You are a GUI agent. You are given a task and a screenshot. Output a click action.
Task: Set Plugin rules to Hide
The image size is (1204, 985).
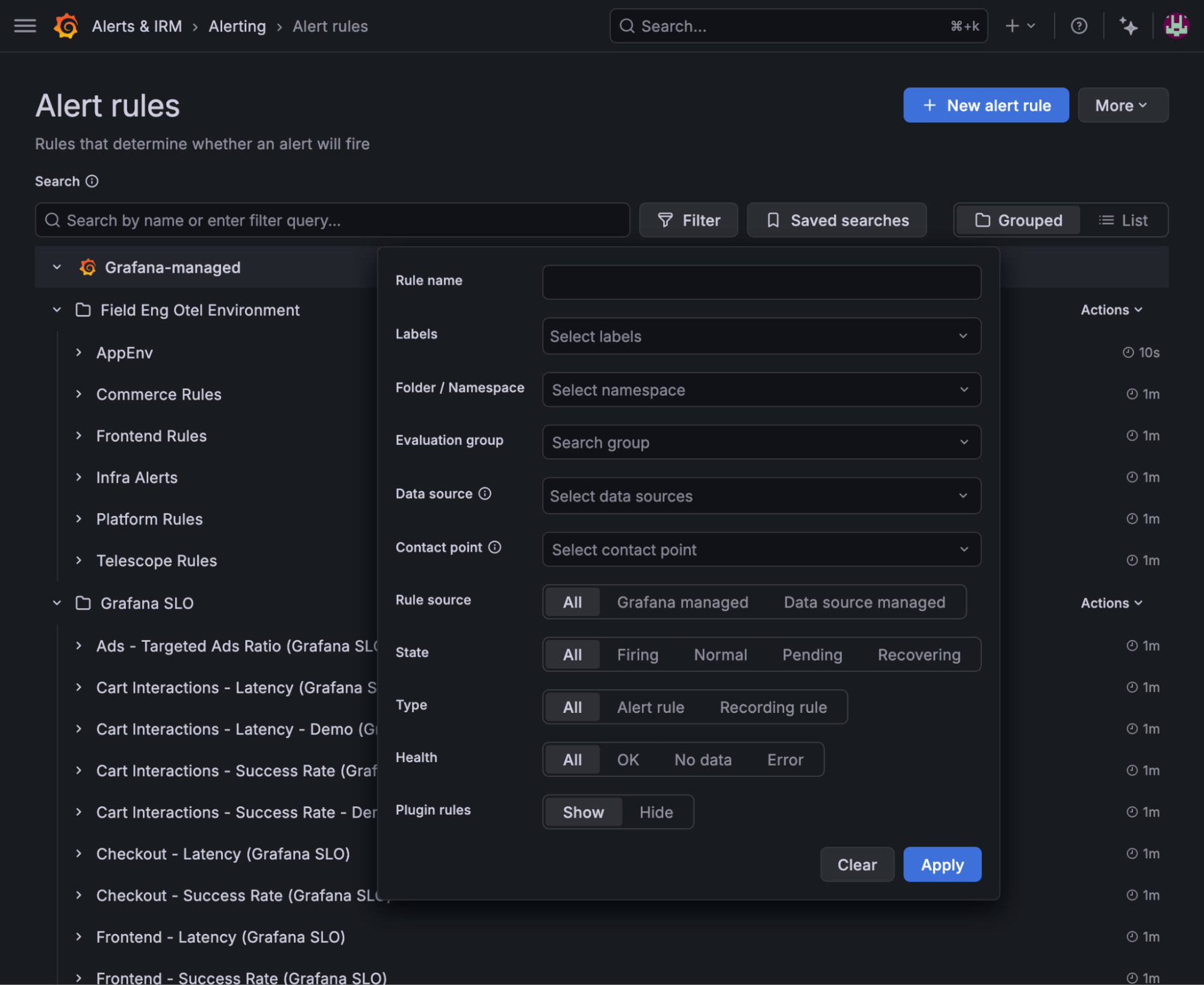tap(656, 812)
